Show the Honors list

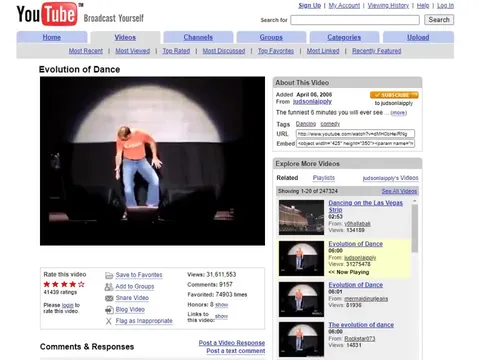tap(222, 305)
